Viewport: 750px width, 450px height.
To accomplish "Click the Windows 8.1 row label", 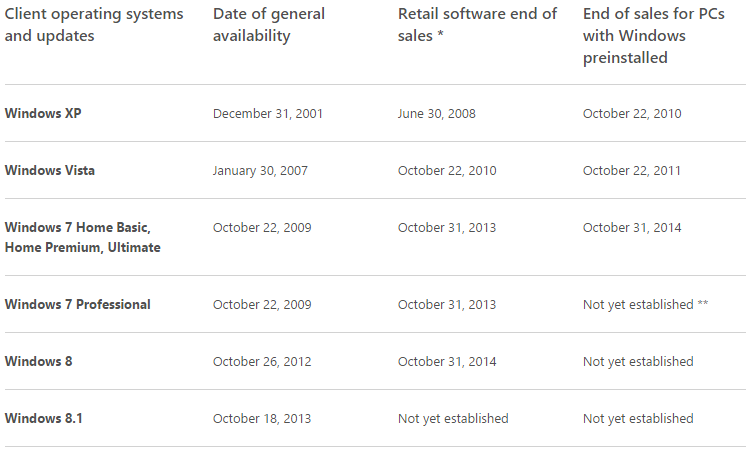I will tap(43, 418).
